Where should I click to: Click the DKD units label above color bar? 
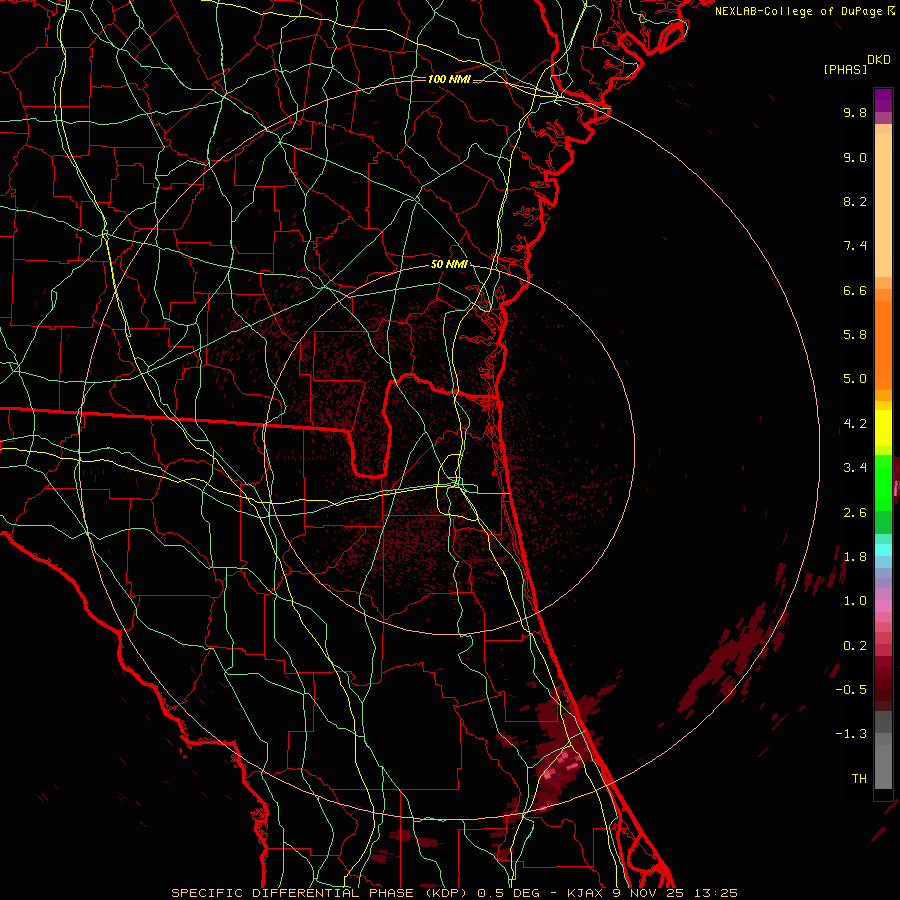879,60
